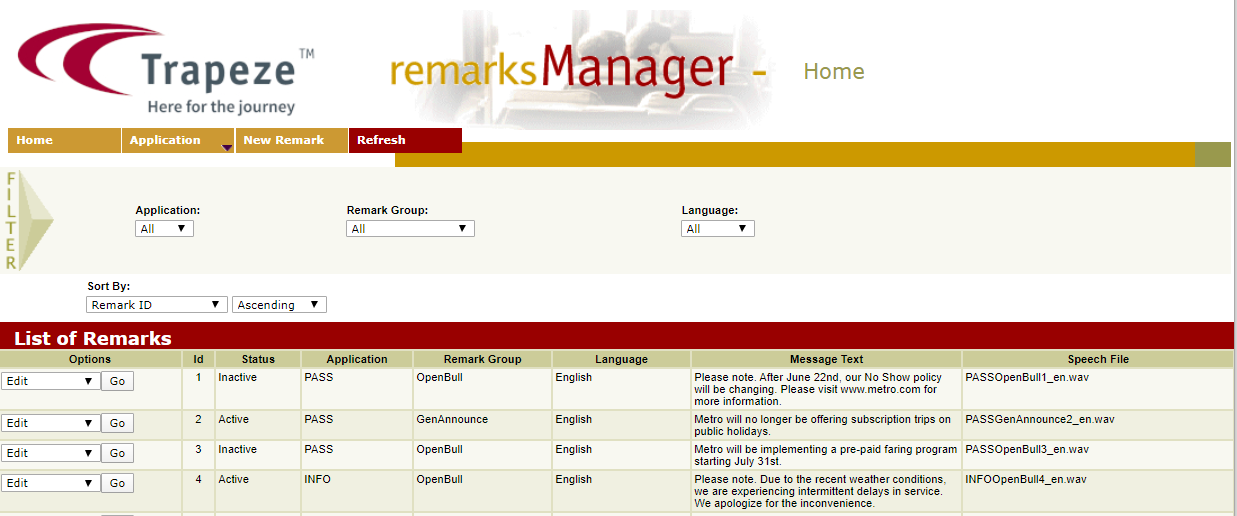This screenshot has width=1237, height=516.
Task: Click the Status column header
Action: point(258,359)
